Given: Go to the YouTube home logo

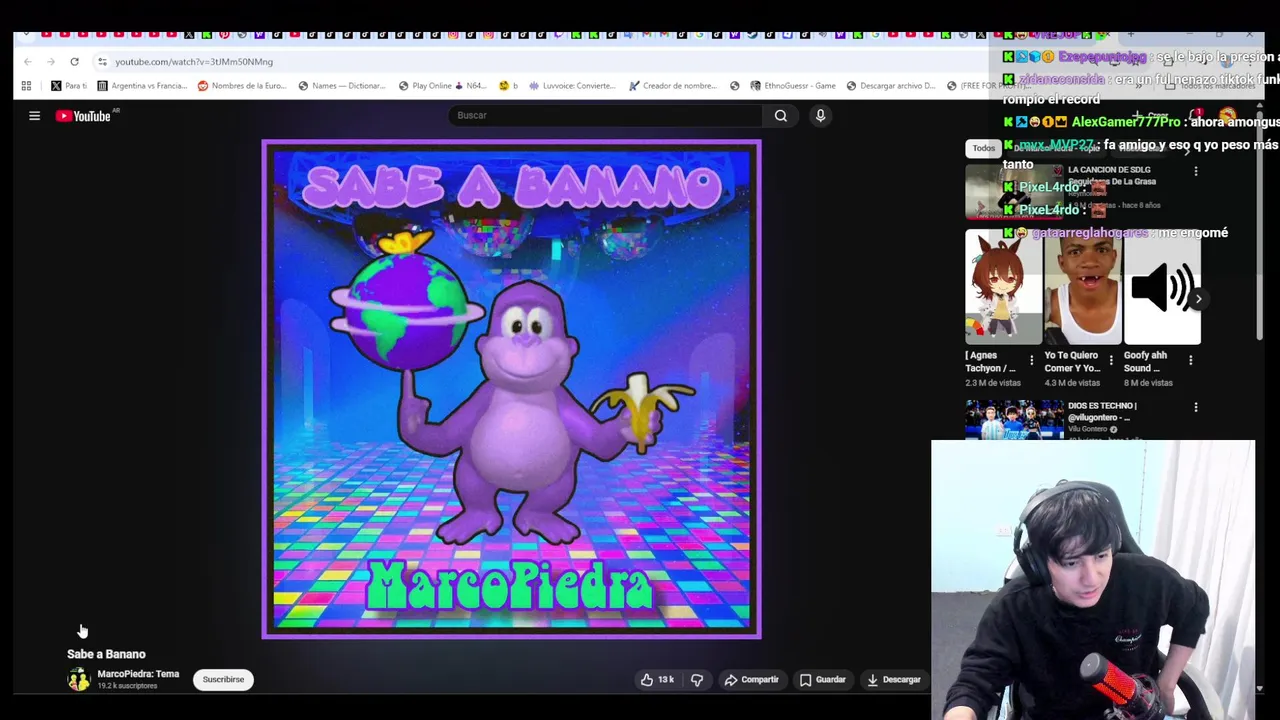Looking at the screenshot, I should coord(83,116).
